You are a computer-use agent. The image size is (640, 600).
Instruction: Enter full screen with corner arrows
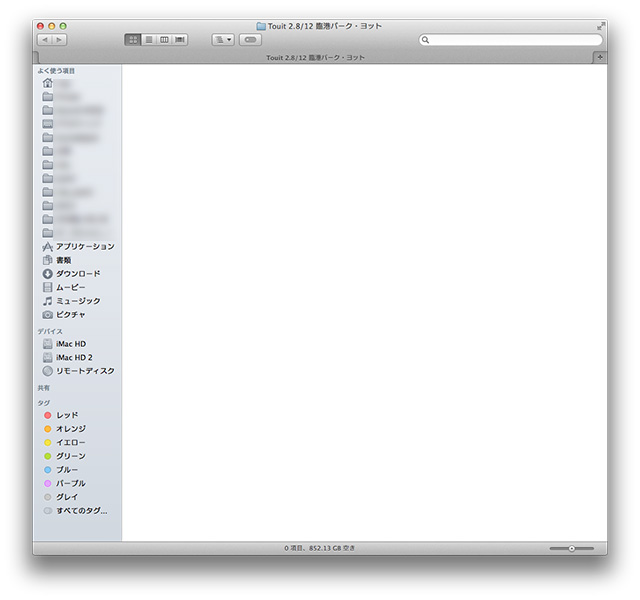pos(600,26)
